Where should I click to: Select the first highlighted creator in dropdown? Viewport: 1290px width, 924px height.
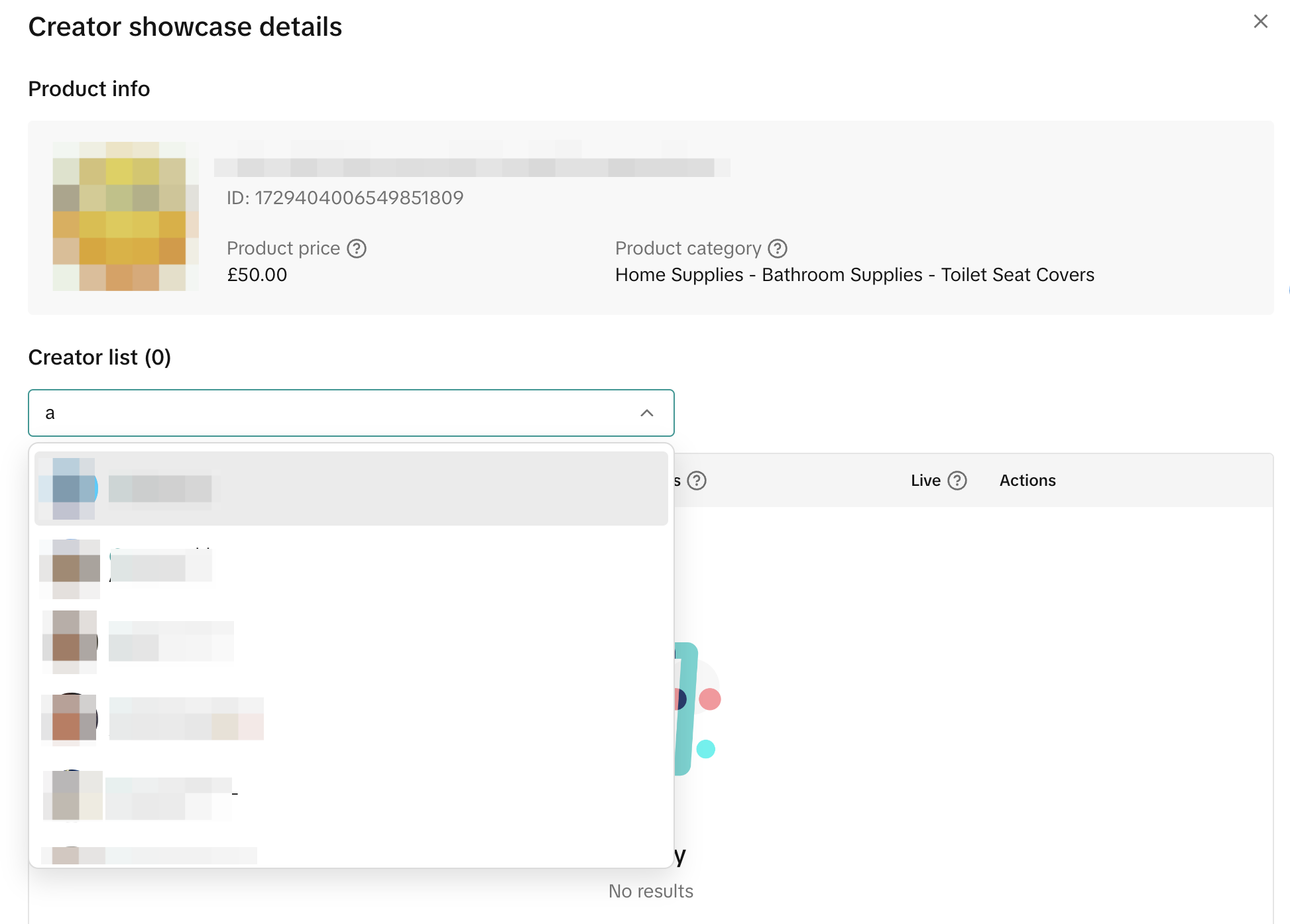351,489
